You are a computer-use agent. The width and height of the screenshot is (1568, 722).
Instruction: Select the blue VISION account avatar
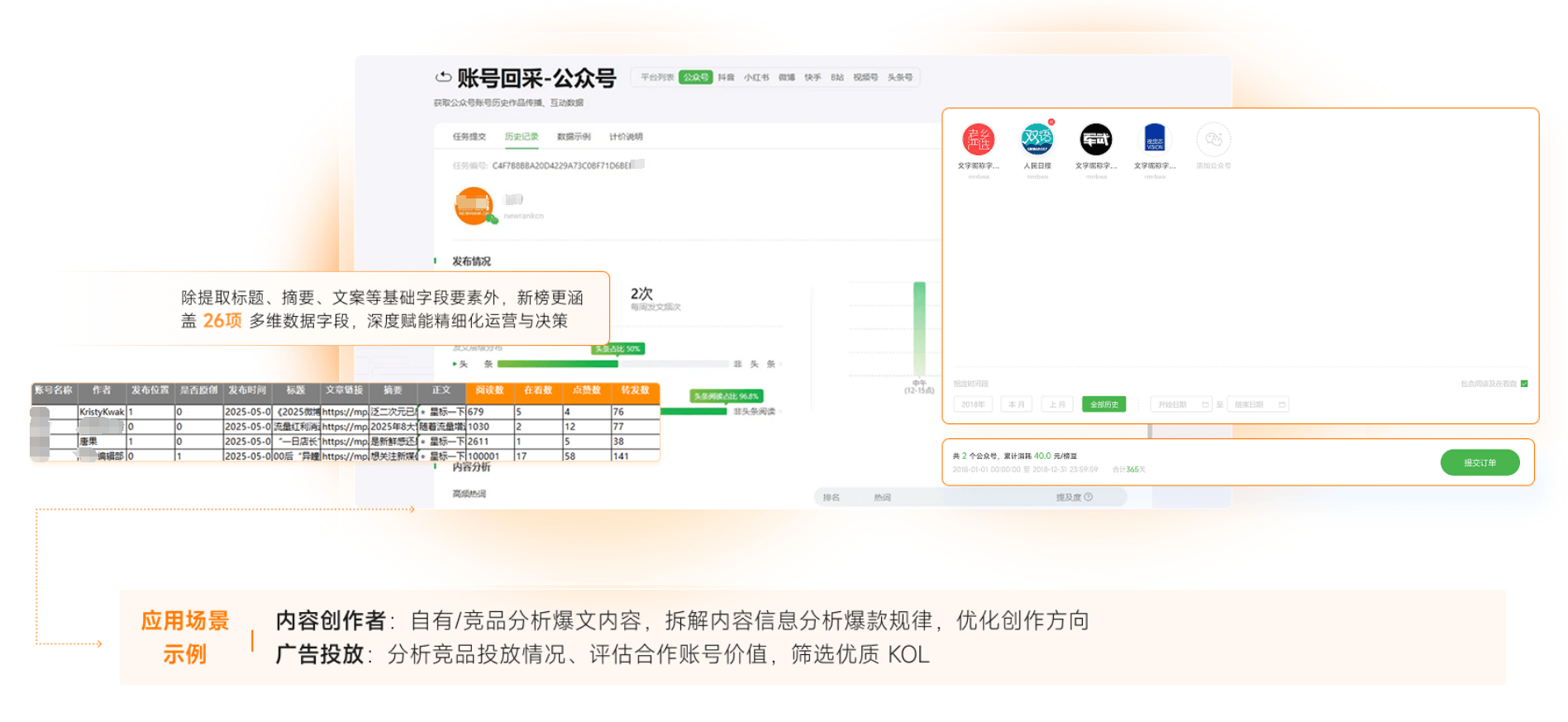pyautogui.click(x=1154, y=140)
